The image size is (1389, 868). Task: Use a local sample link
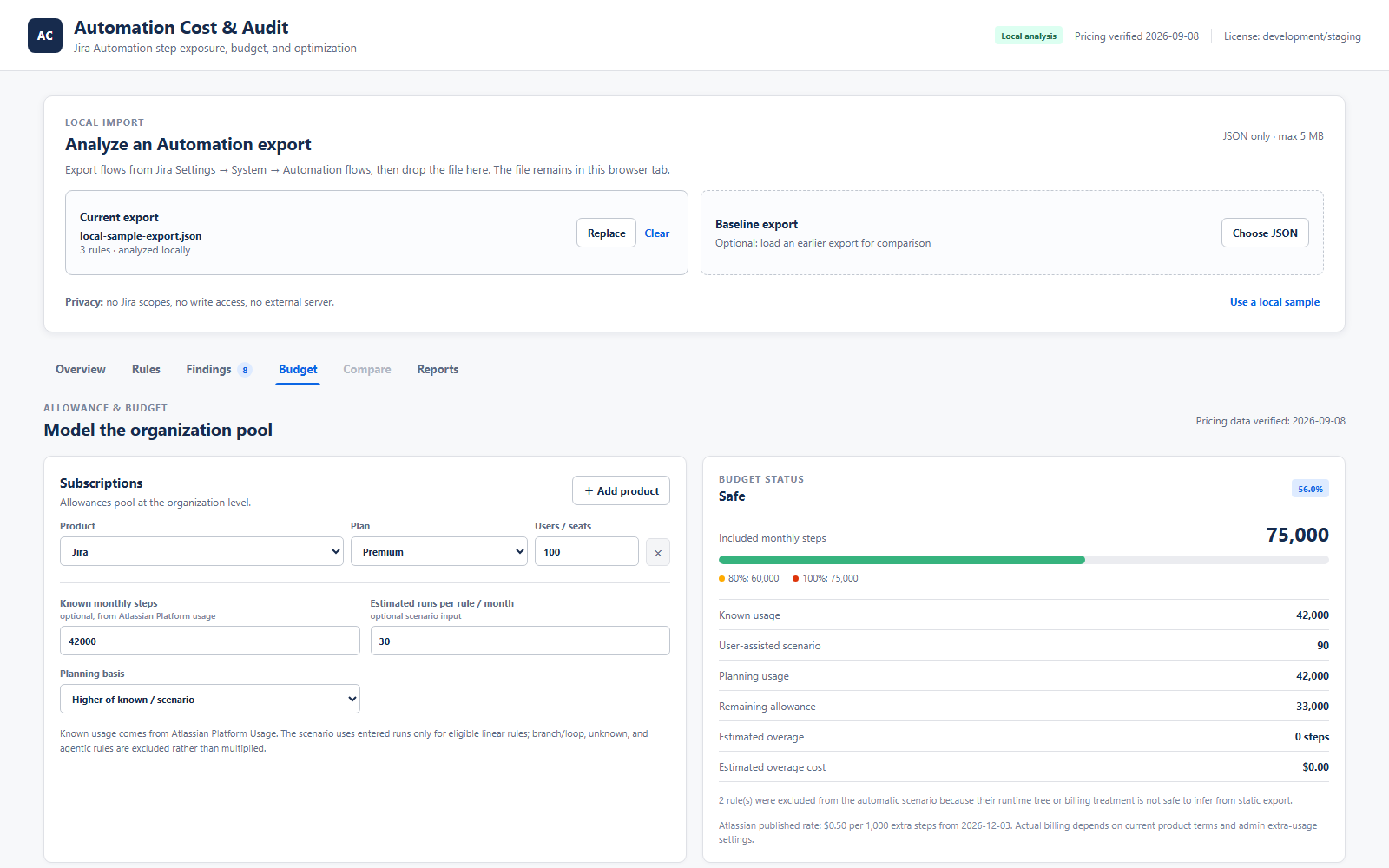click(x=1274, y=302)
